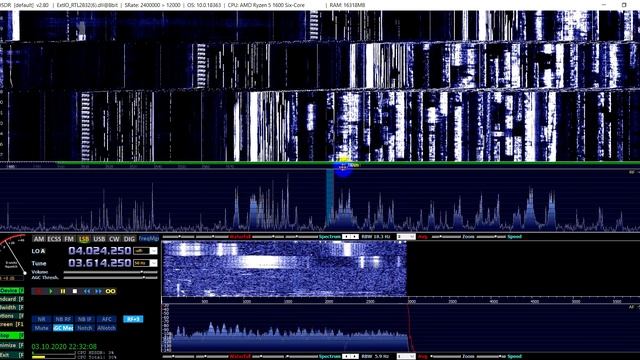This screenshot has height=360, width=640.
Task: Adjust the upper Speed slider
Action: 491,237
